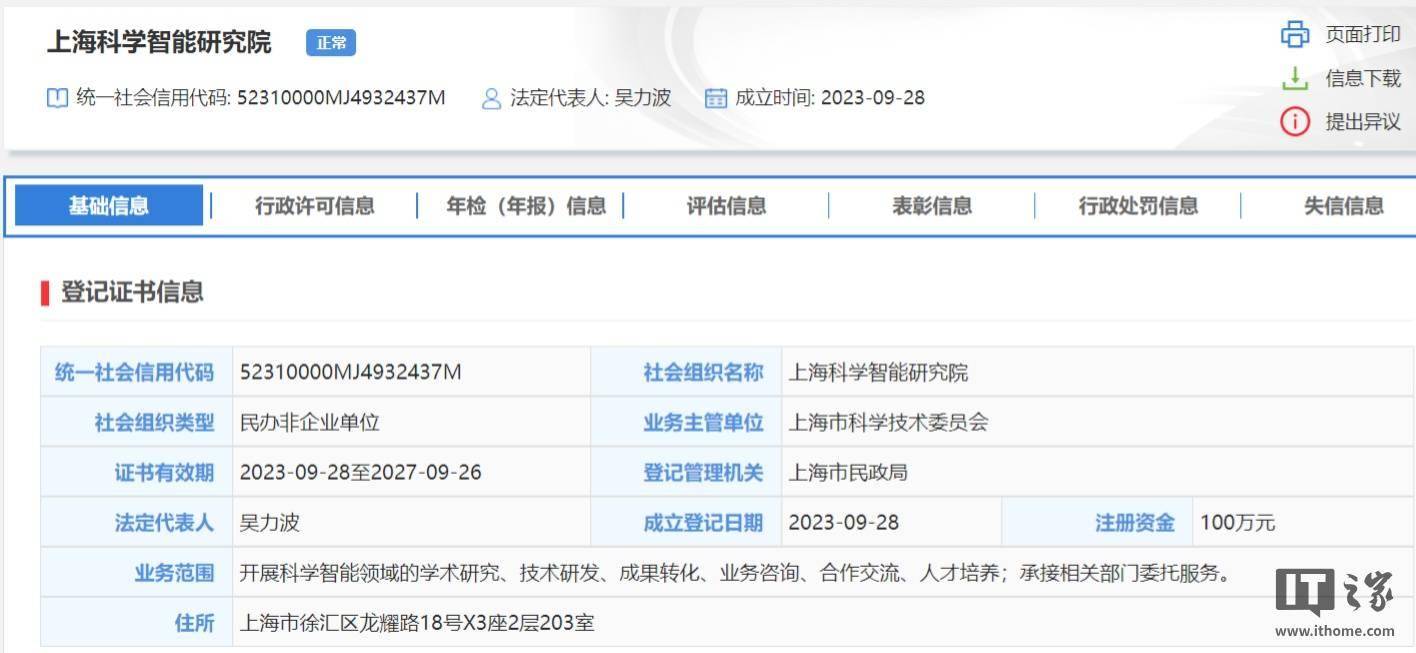Click the green download icon
1416x653 pixels.
click(x=1295, y=78)
